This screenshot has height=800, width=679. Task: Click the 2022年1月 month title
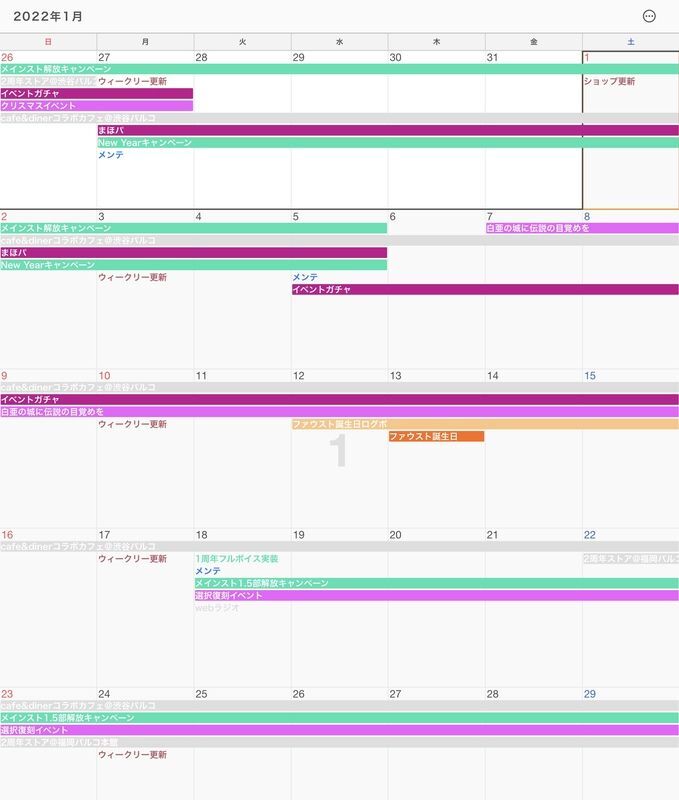[x=49, y=17]
